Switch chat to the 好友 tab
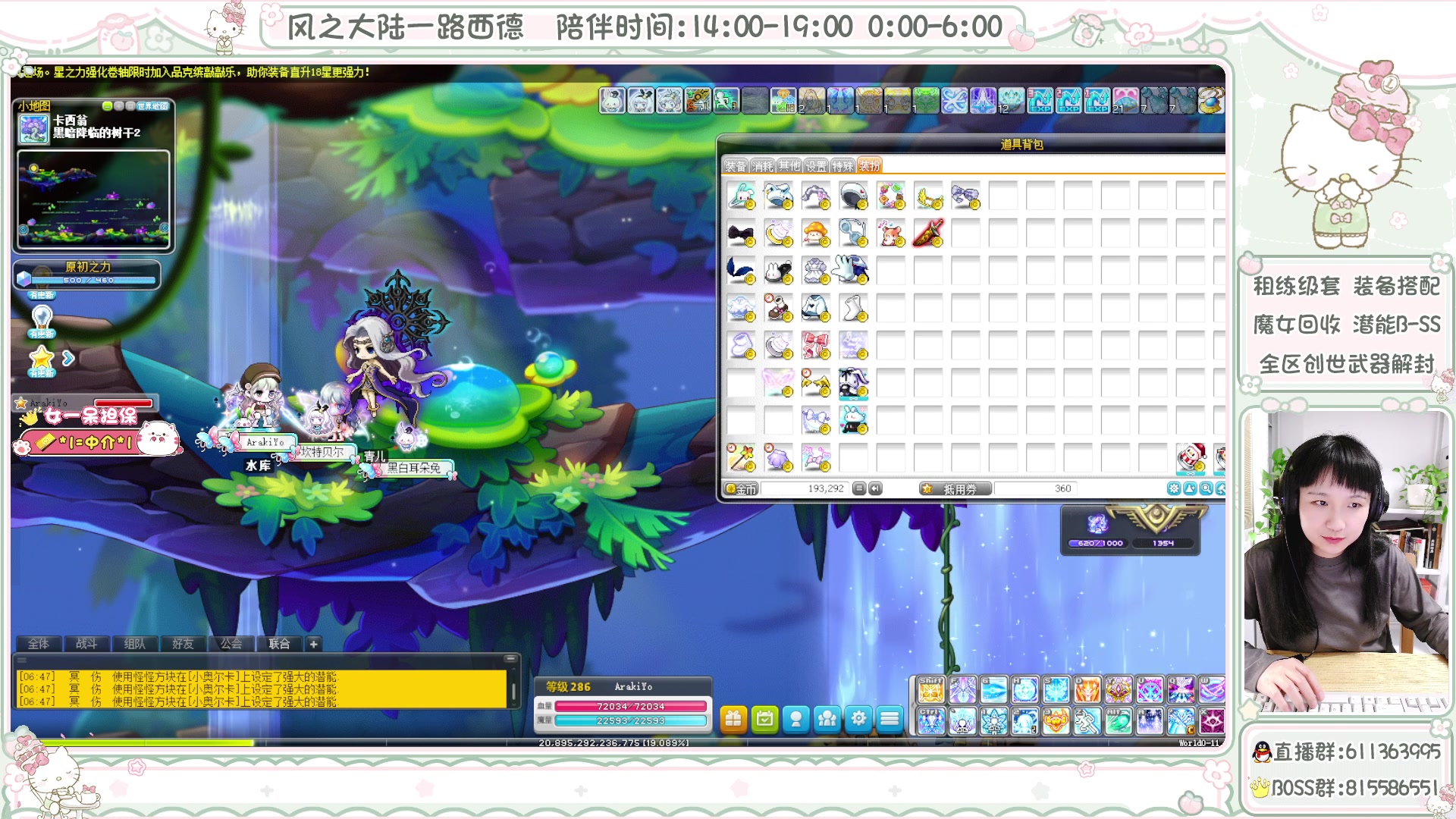This screenshot has height=819, width=1456. pyautogui.click(x=183, y=644)
